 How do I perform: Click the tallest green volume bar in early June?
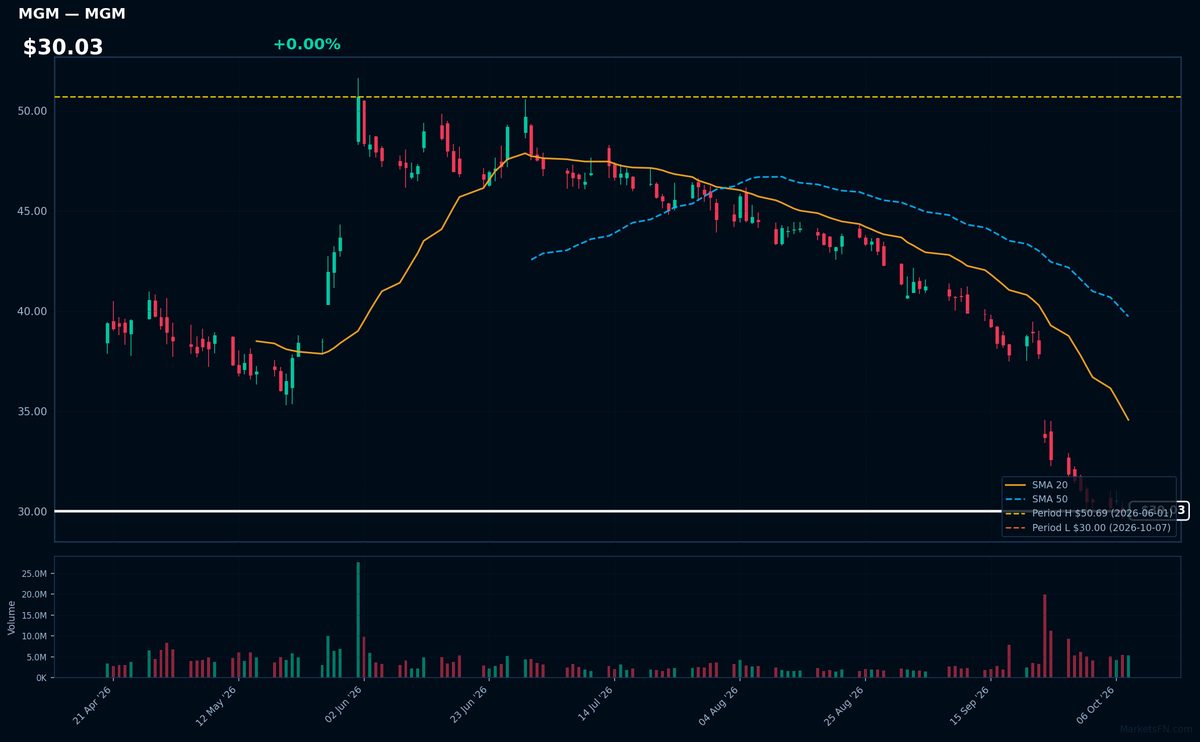coord(358,620)
